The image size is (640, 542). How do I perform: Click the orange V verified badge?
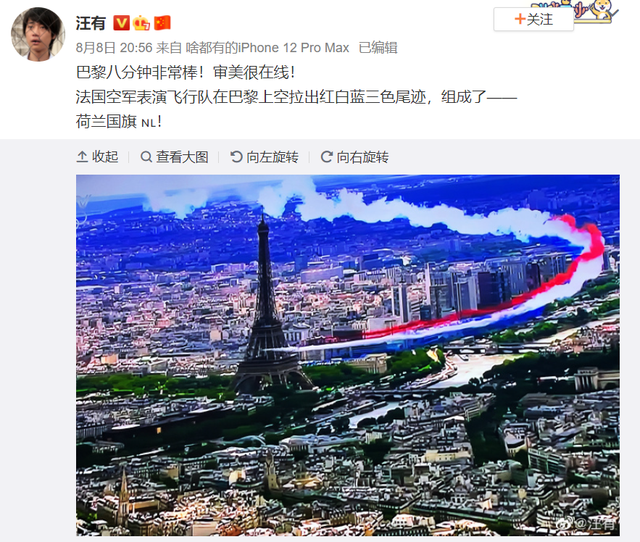[x=121, y=23]
